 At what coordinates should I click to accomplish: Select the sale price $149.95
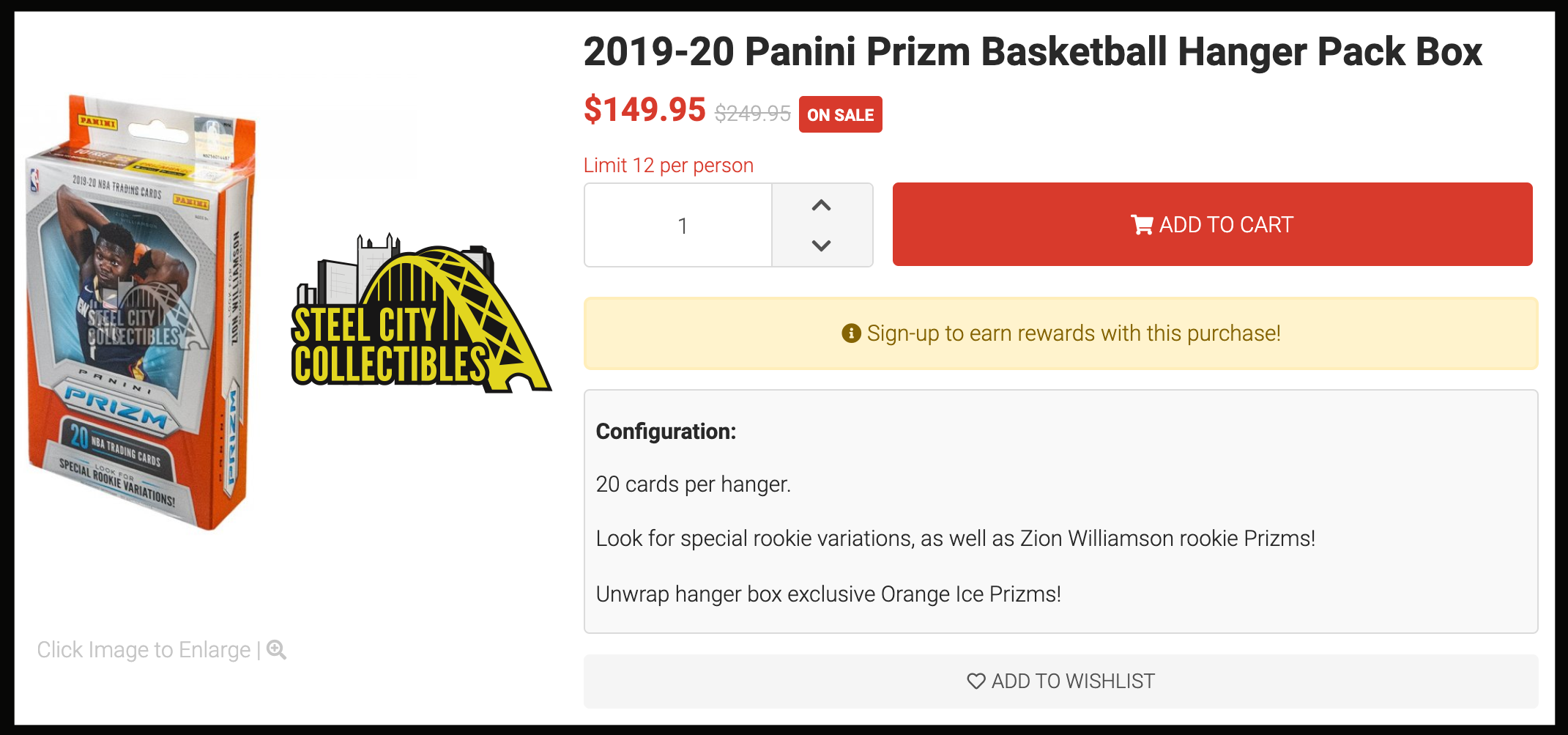click(644, 110)
